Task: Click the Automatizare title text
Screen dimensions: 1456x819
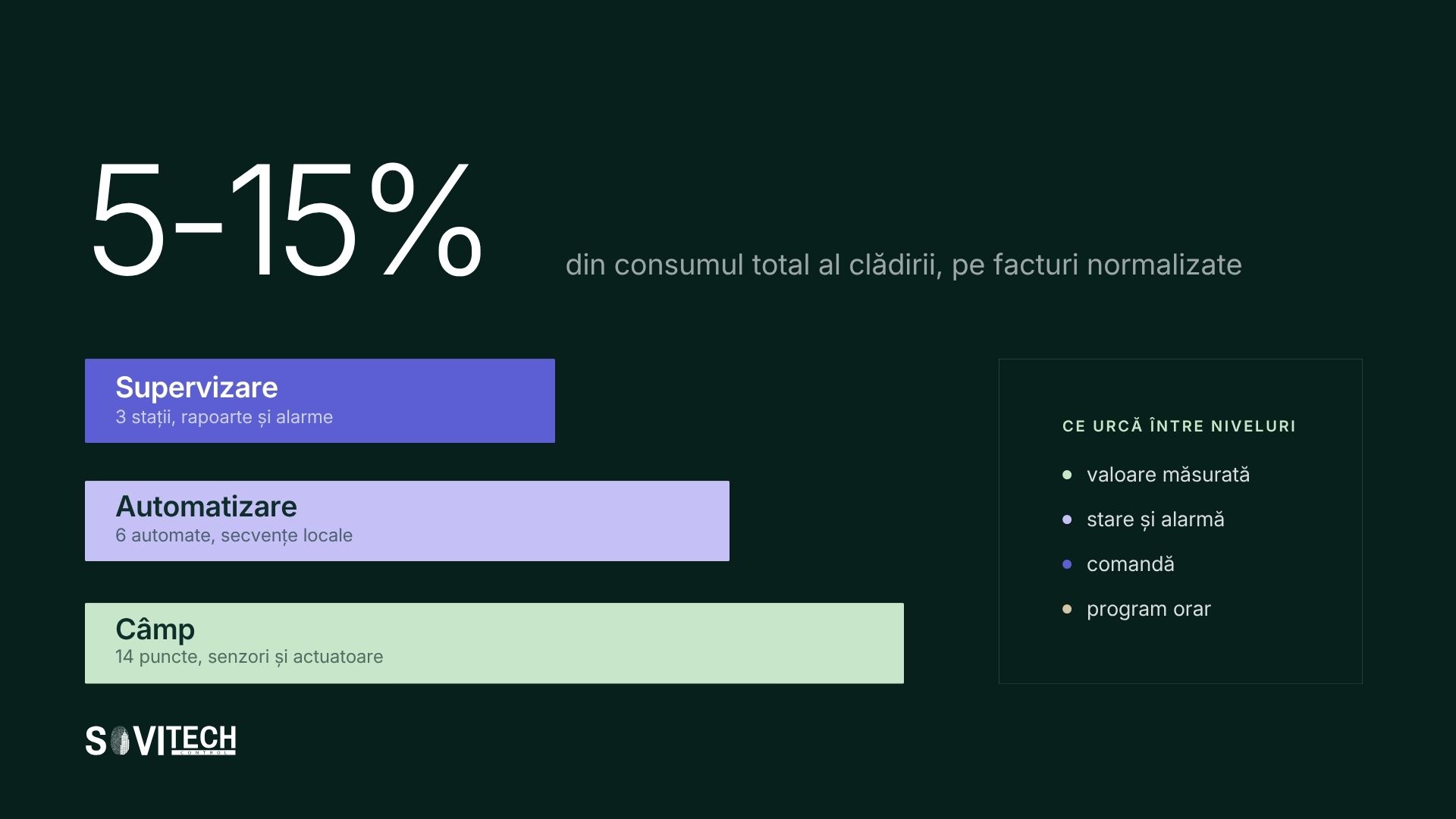Action: pos(206,507)
